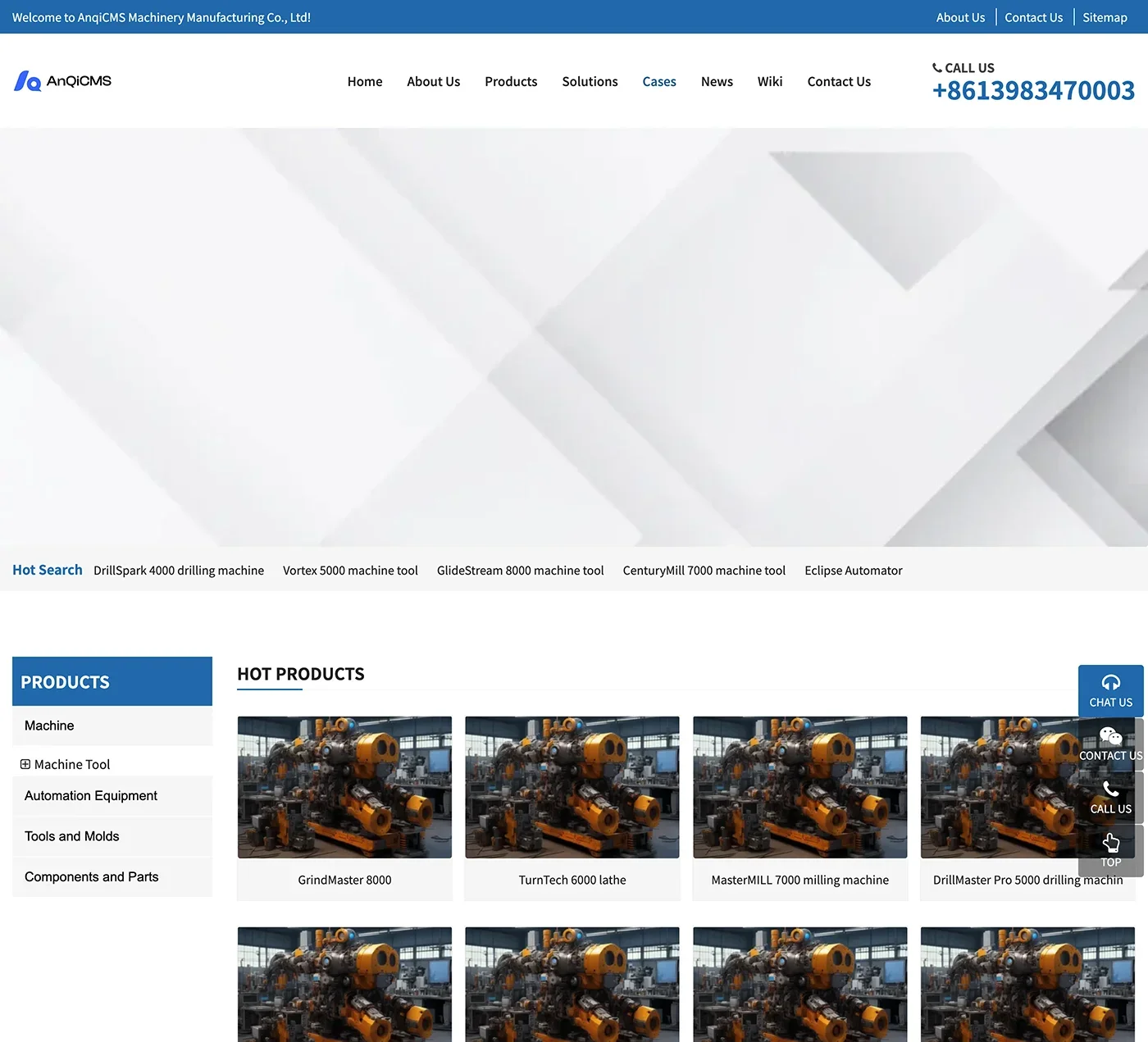Screen dimensions: 1148x1042
Task: Click About Us link in top bar
Action: [x=960, y=17]
